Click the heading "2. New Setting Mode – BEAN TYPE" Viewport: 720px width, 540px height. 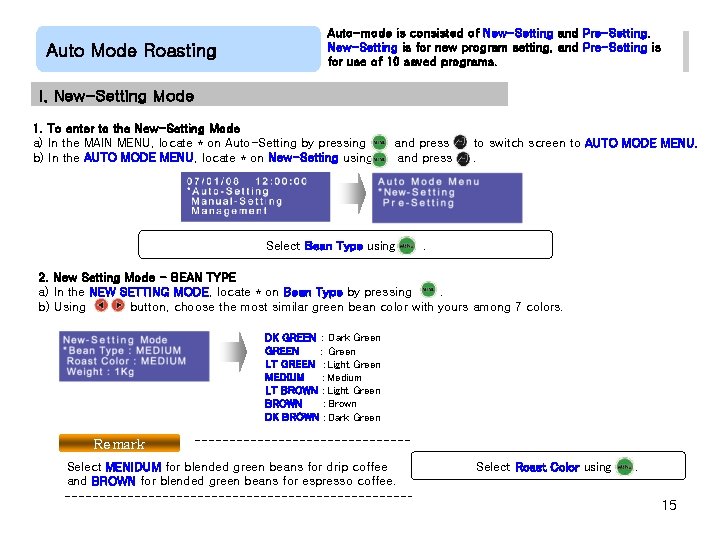click(137, 277)
